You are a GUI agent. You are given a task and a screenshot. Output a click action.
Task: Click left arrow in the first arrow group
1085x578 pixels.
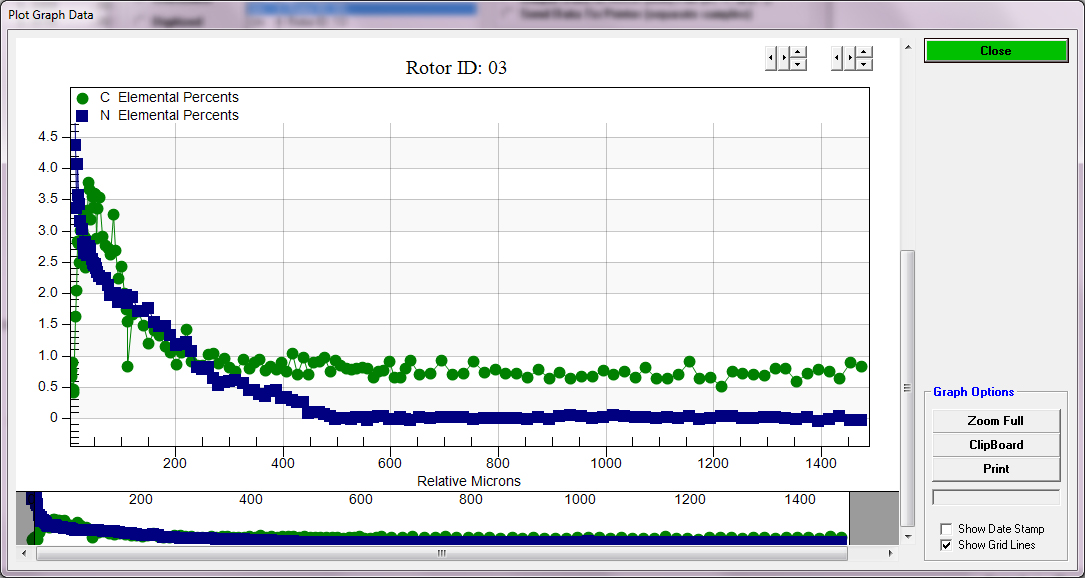tap(770, 58)
